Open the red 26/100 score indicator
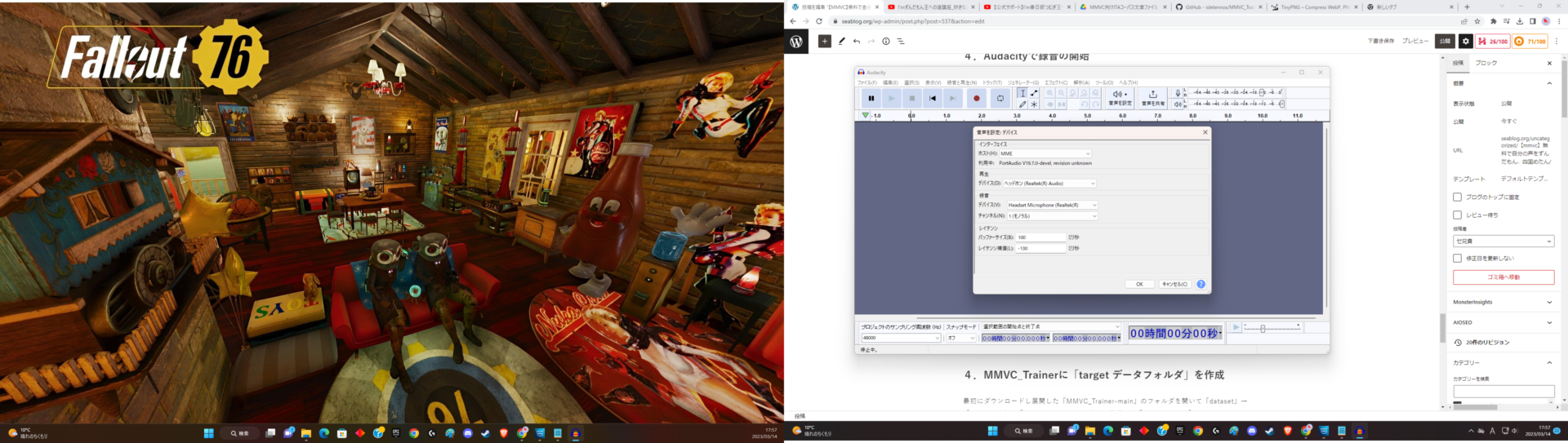The image size is (1568, 443). 1493,41
